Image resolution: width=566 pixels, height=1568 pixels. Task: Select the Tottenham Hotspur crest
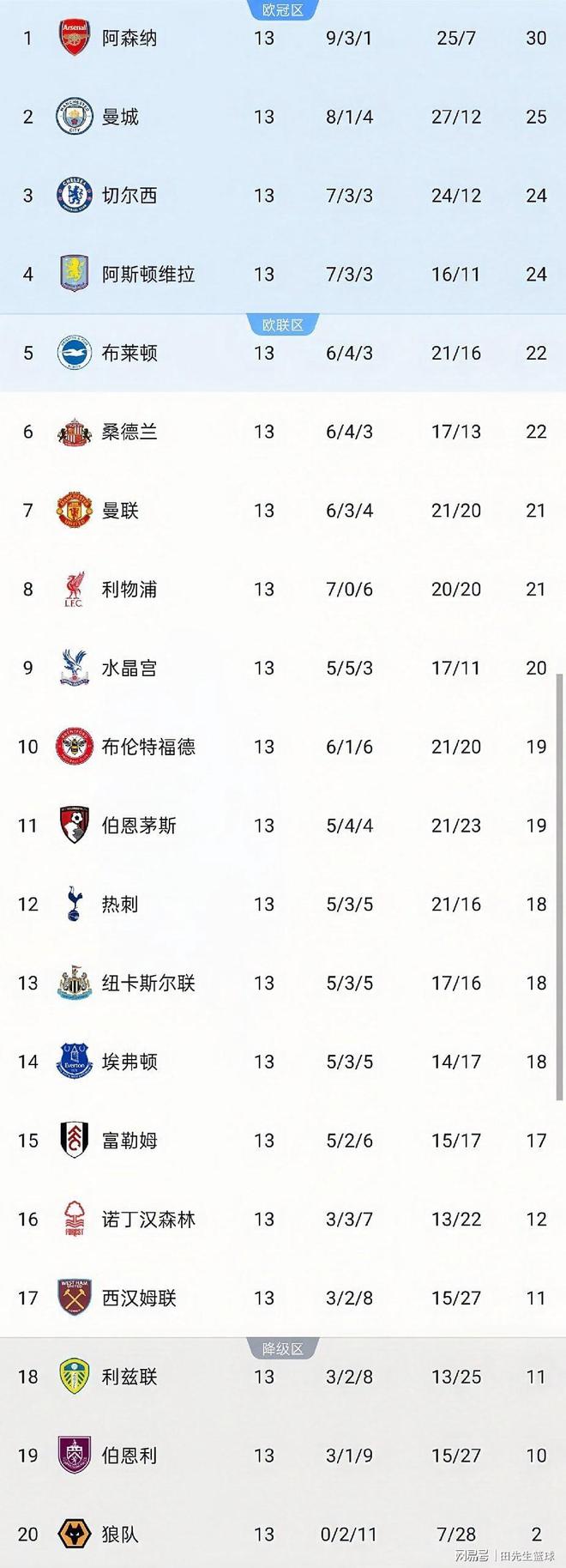(x=75, y=904)
